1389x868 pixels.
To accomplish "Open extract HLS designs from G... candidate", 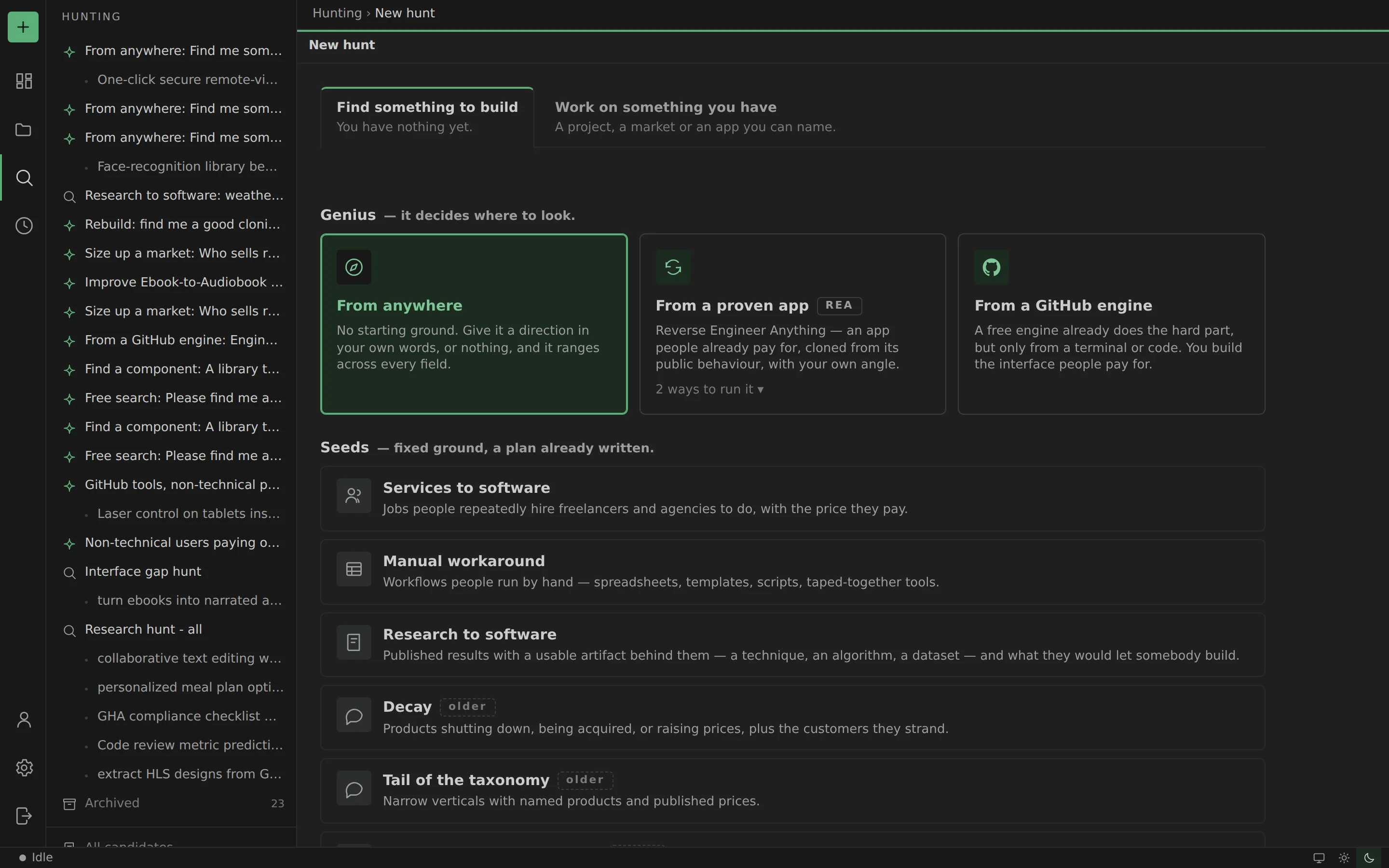I will click(171, 774).
